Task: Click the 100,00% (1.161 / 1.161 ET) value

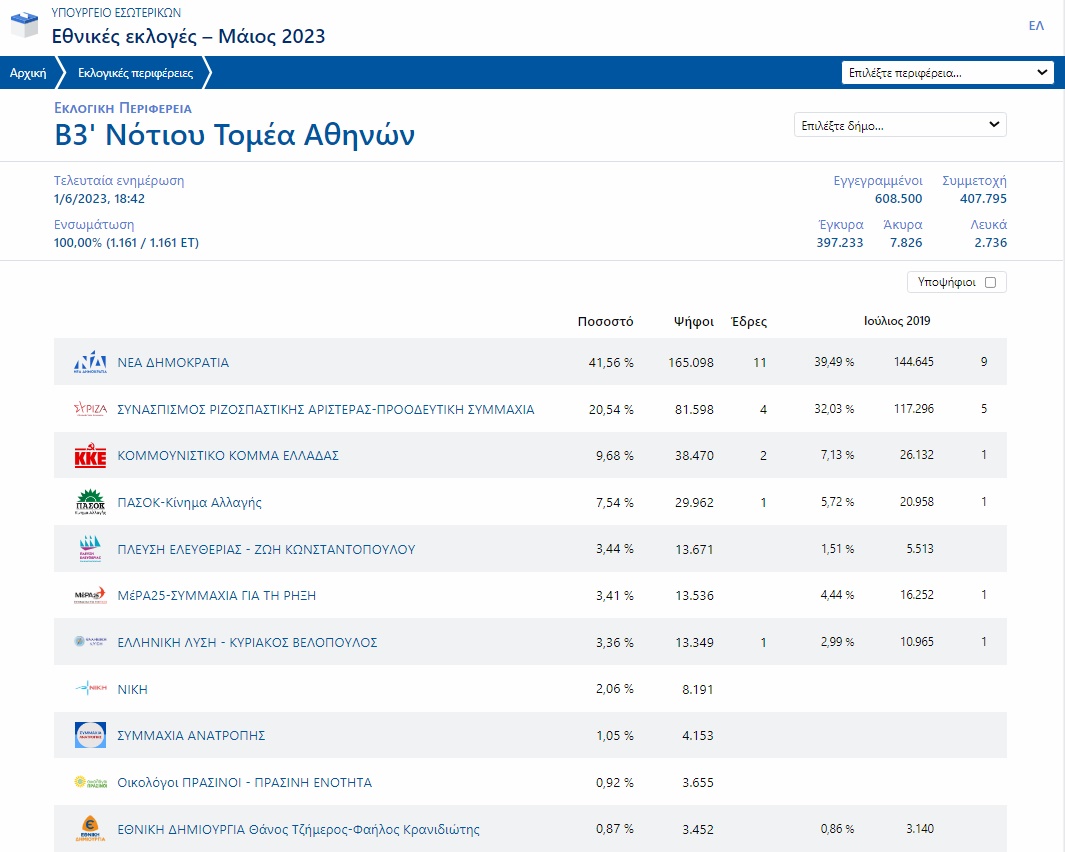Action: (126, 243)
